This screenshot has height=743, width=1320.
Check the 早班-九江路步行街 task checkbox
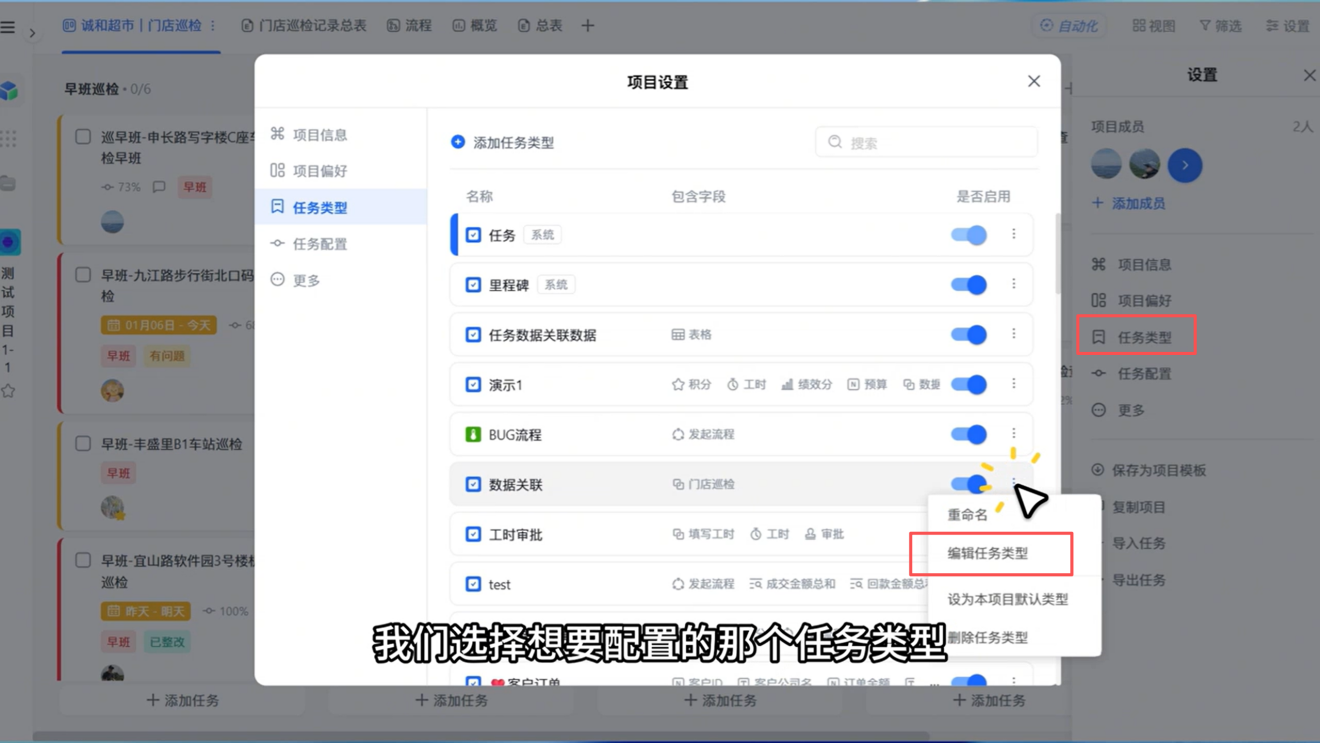tap(83, 275)
